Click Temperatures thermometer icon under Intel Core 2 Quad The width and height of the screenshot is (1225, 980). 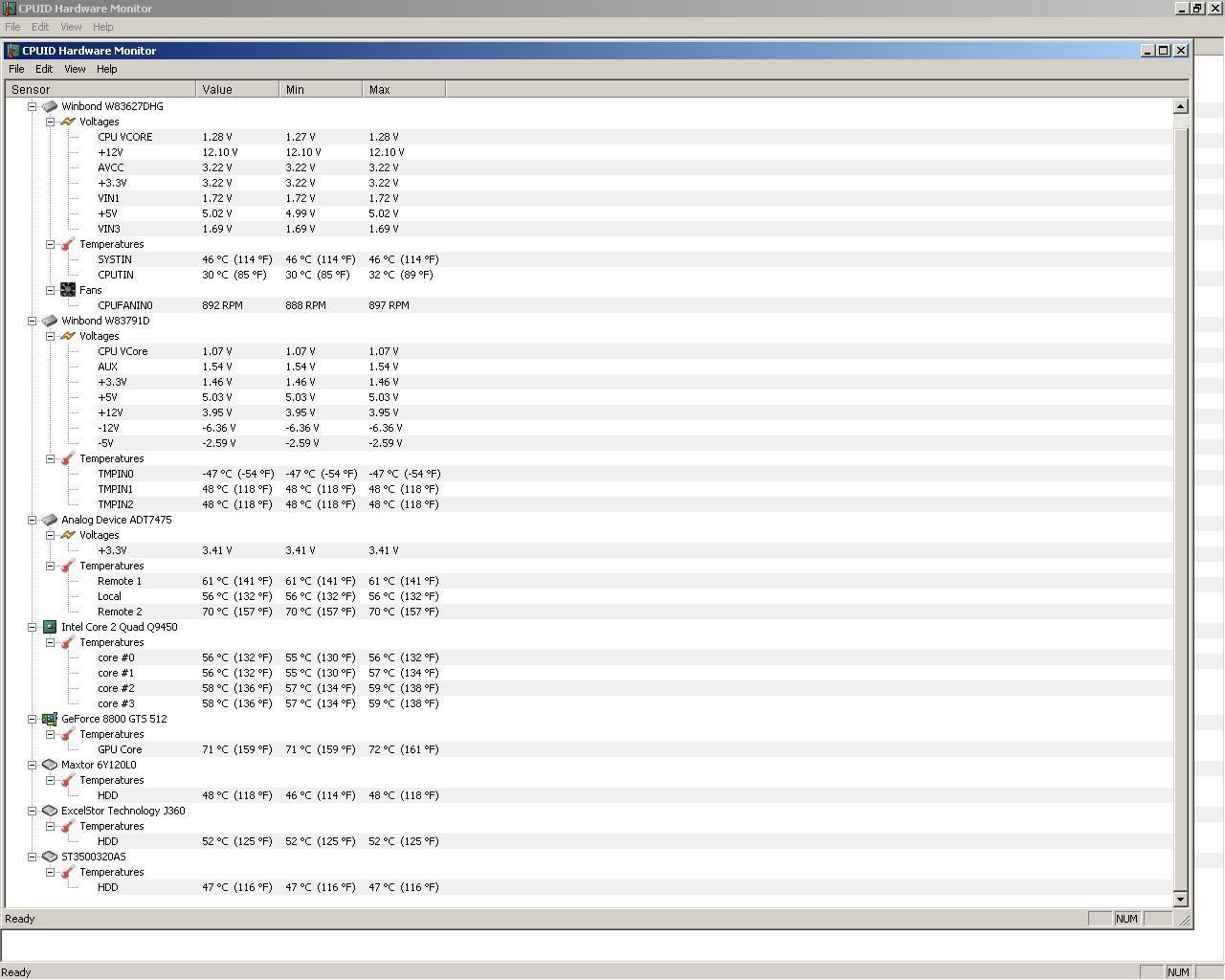pyautogui.click(x=68, y=642)
